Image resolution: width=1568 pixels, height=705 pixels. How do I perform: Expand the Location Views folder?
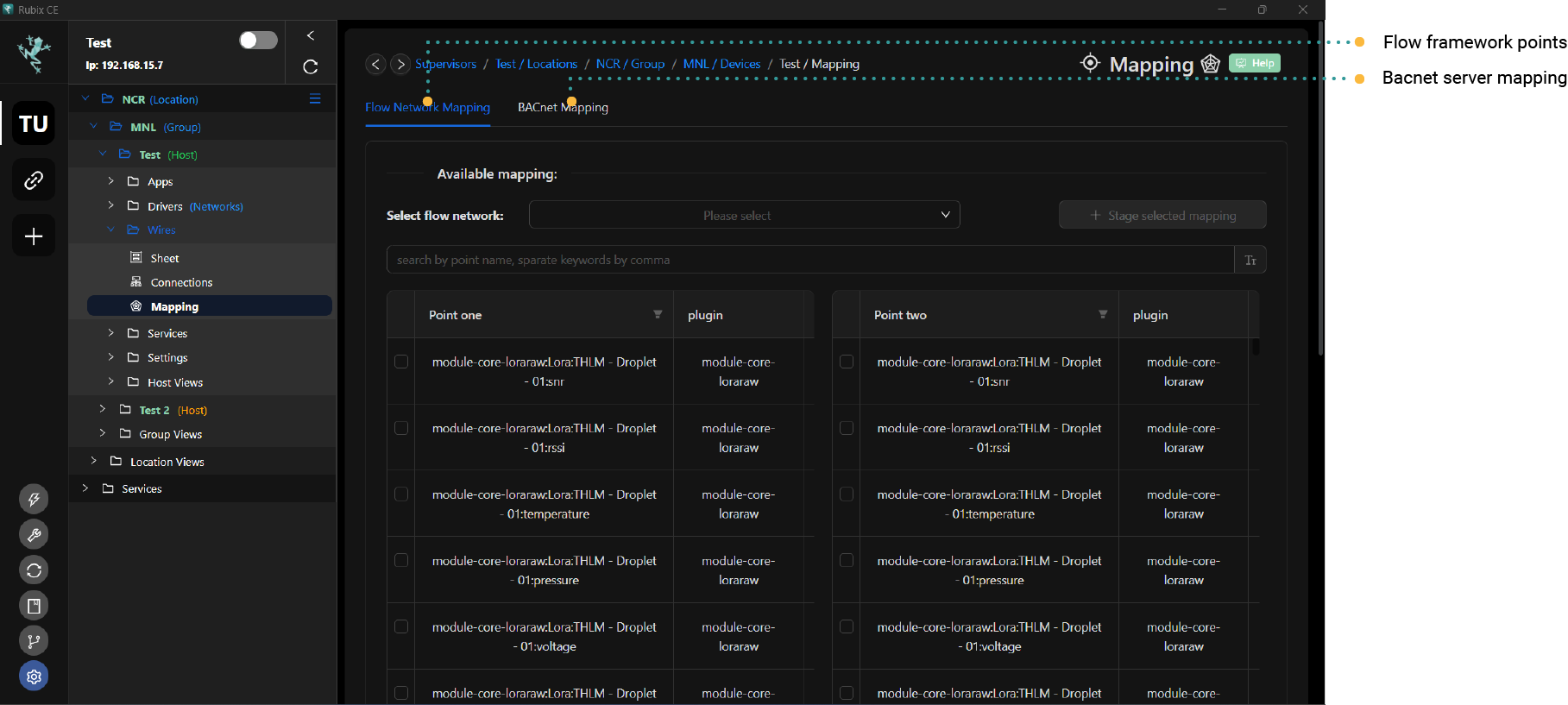93,461
